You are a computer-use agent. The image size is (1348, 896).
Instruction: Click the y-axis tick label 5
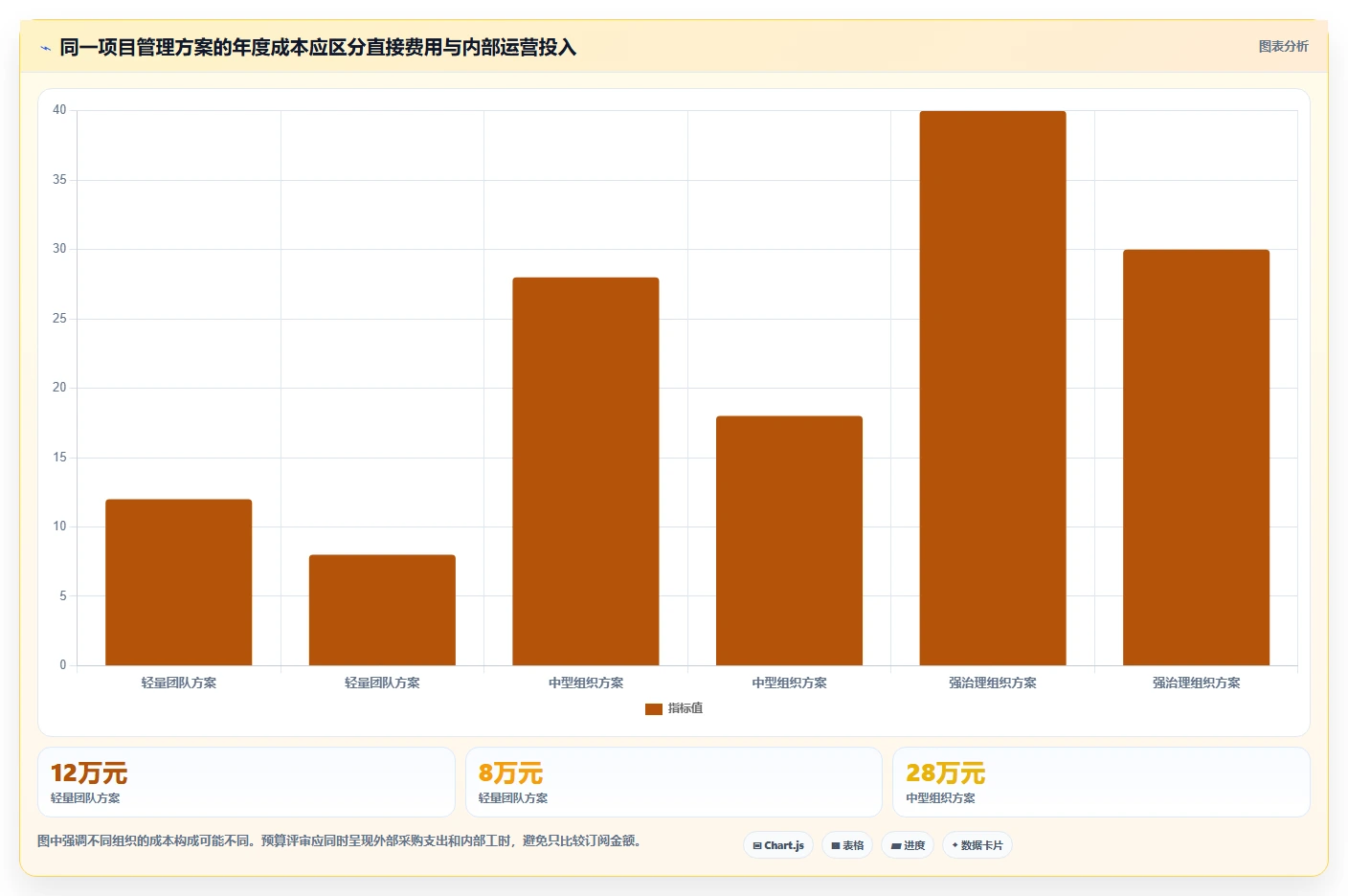pyautogui.click(x=63, y=596)
